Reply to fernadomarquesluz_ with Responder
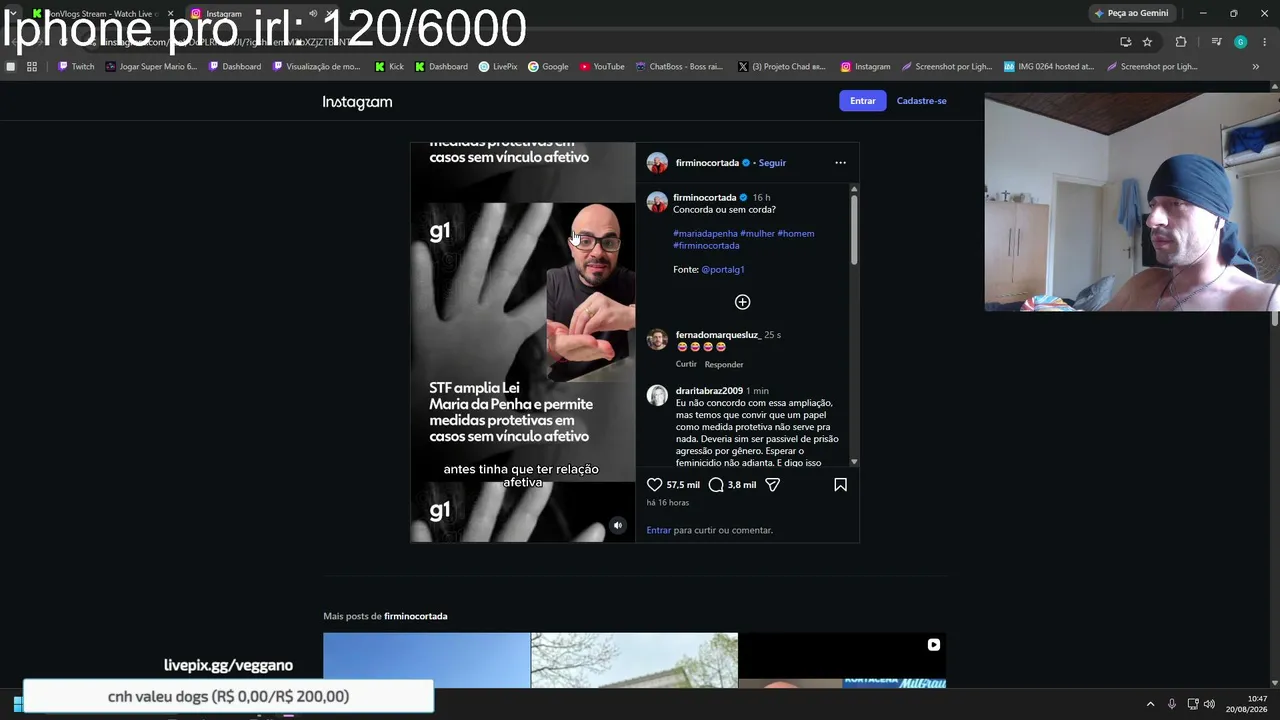Viewport: 1280px width, 720px height. pyautogui.click(x=724, y=364)
